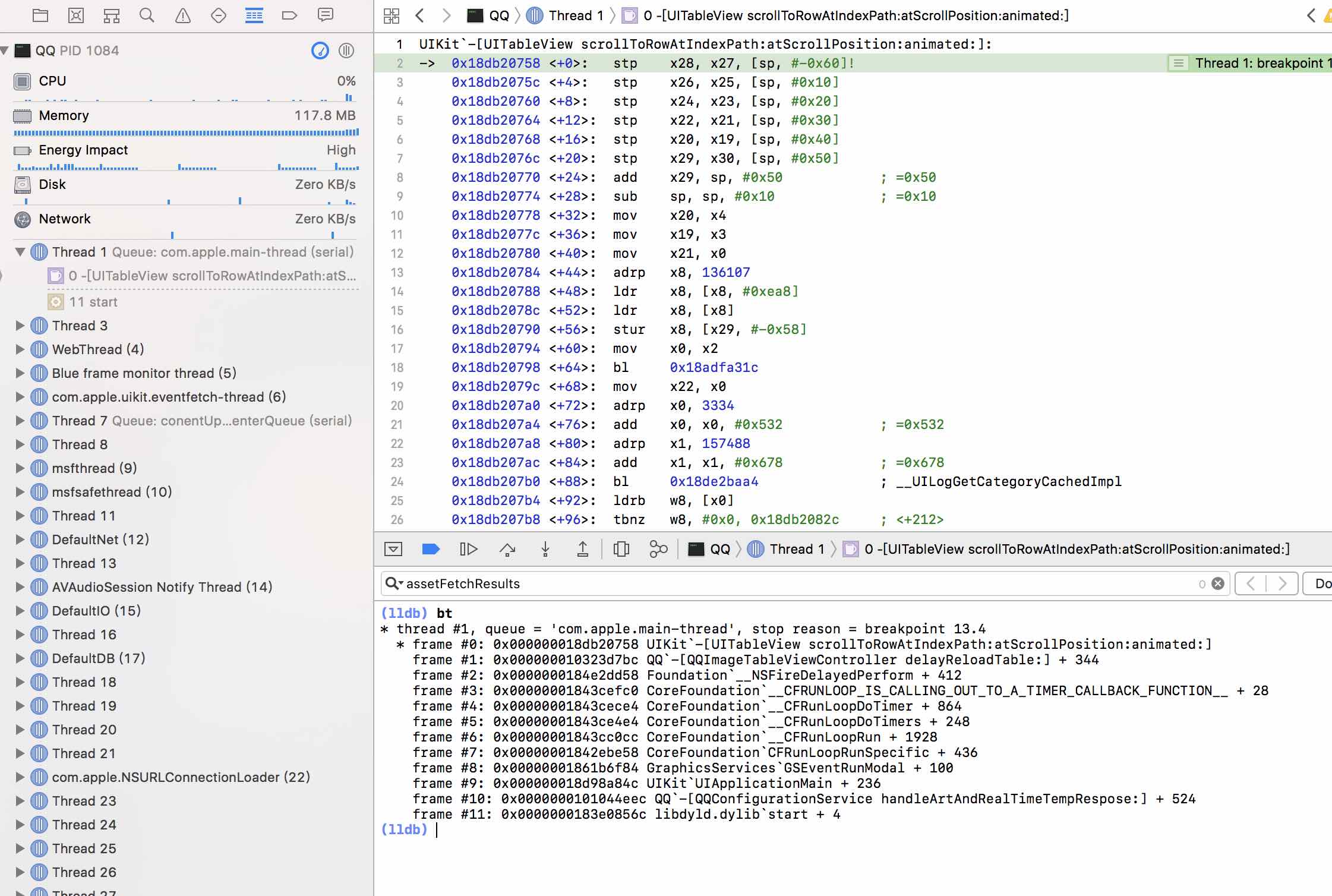Screen dimensions: 1332x896
Task: Select Thread 1 in top jump bar
Action: 575,15
